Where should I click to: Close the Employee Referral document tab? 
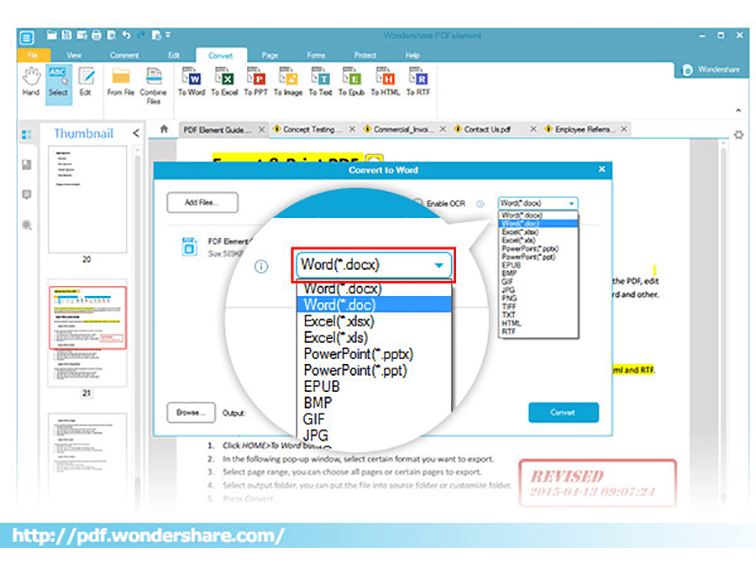click(x=624, y=129)
